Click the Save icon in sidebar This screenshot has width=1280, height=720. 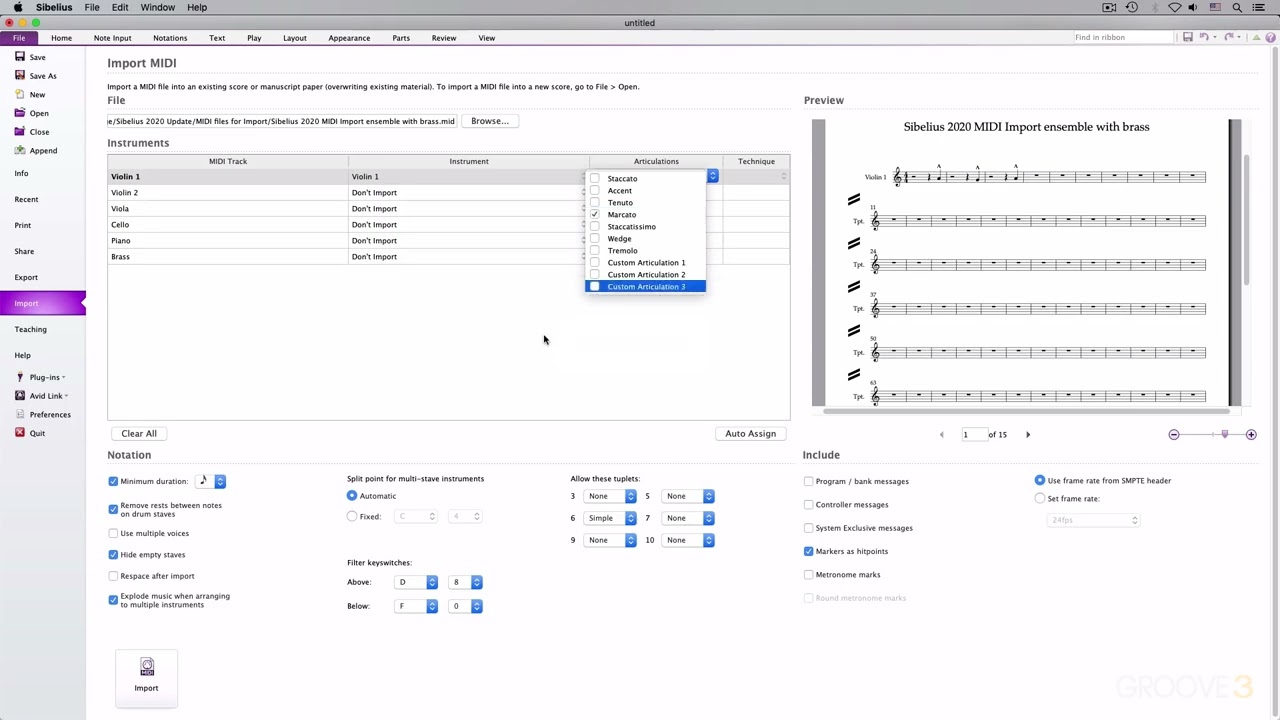tap(20, 57)
